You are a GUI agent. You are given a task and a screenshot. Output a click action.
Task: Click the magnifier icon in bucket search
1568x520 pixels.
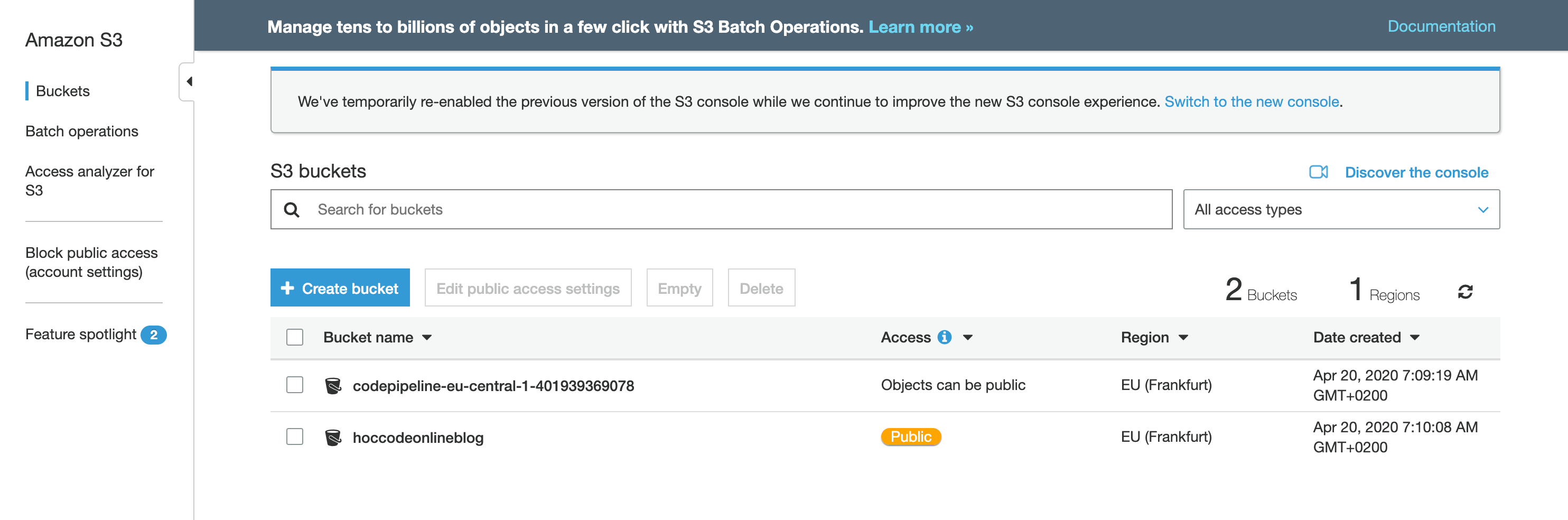292,209
